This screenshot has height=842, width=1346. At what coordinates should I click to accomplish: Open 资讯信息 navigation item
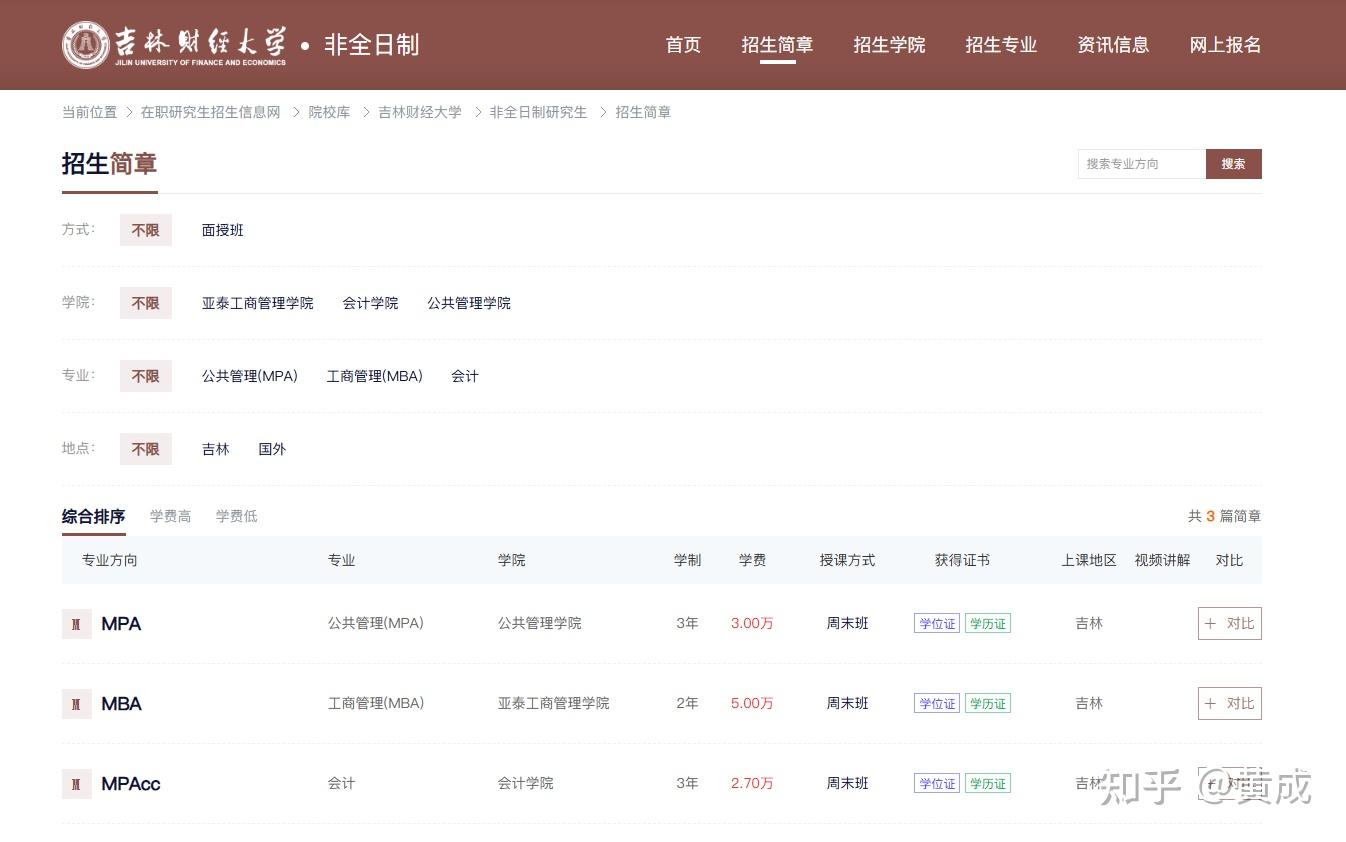coord(1113,45)
